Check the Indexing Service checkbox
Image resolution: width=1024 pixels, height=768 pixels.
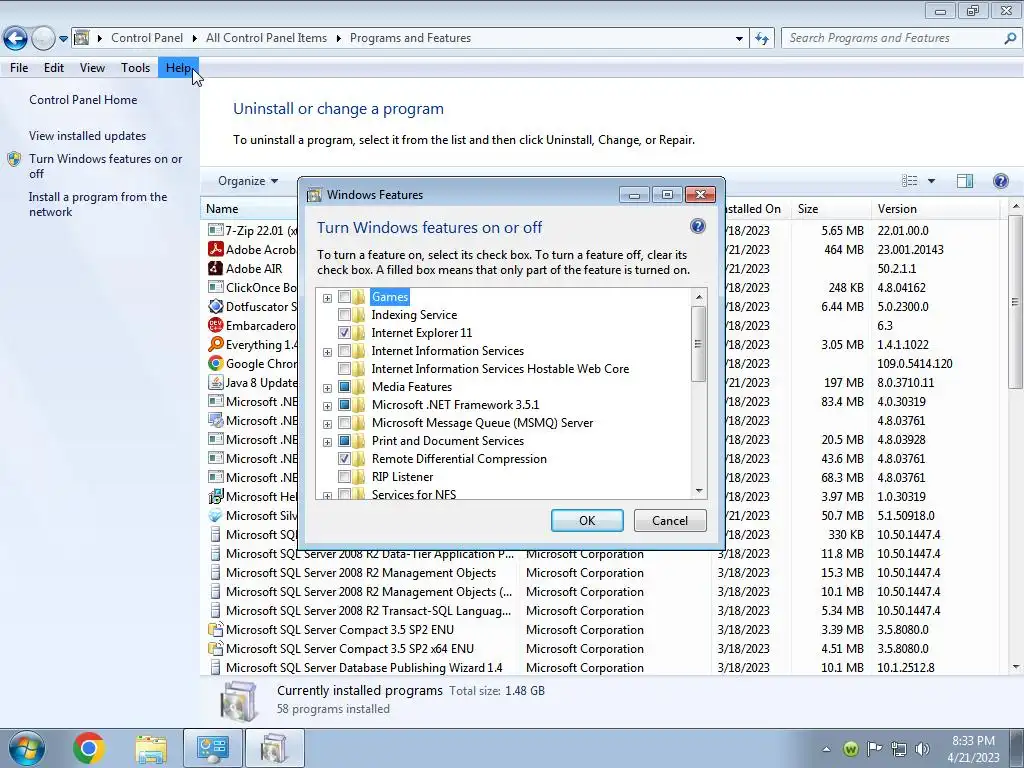click(x=344, y=315)
